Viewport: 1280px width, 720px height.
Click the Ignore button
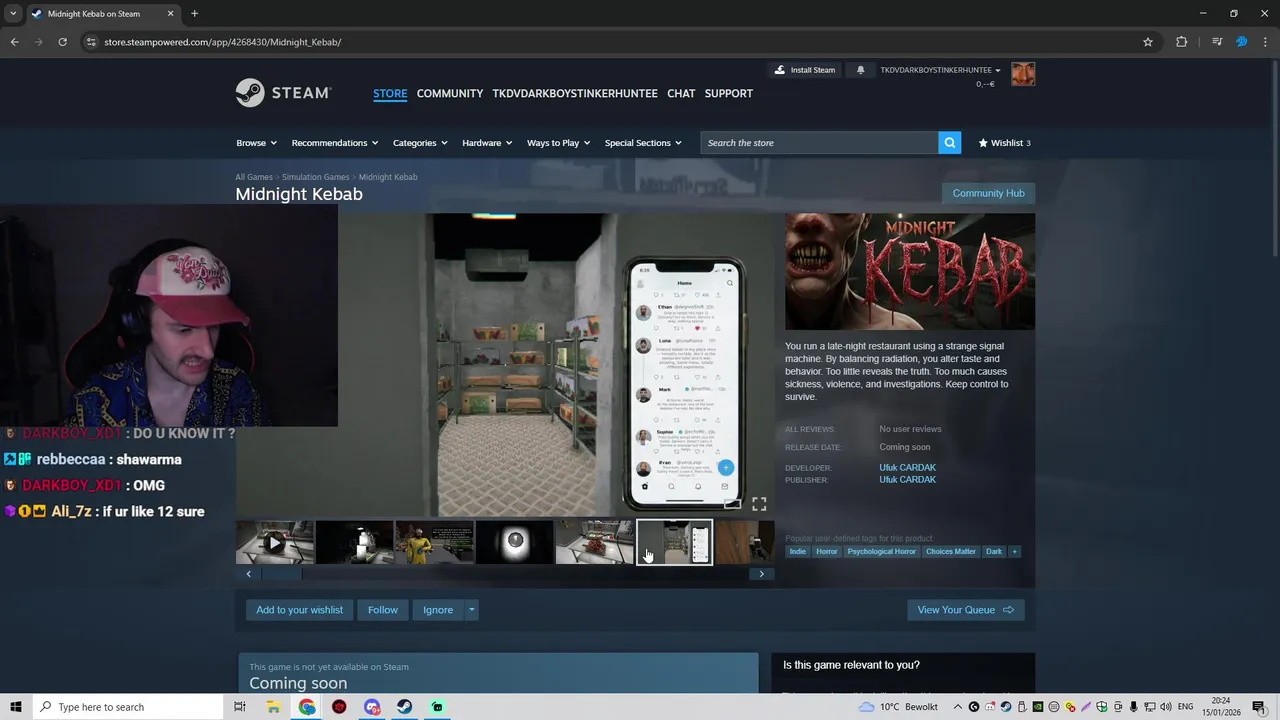438,610
